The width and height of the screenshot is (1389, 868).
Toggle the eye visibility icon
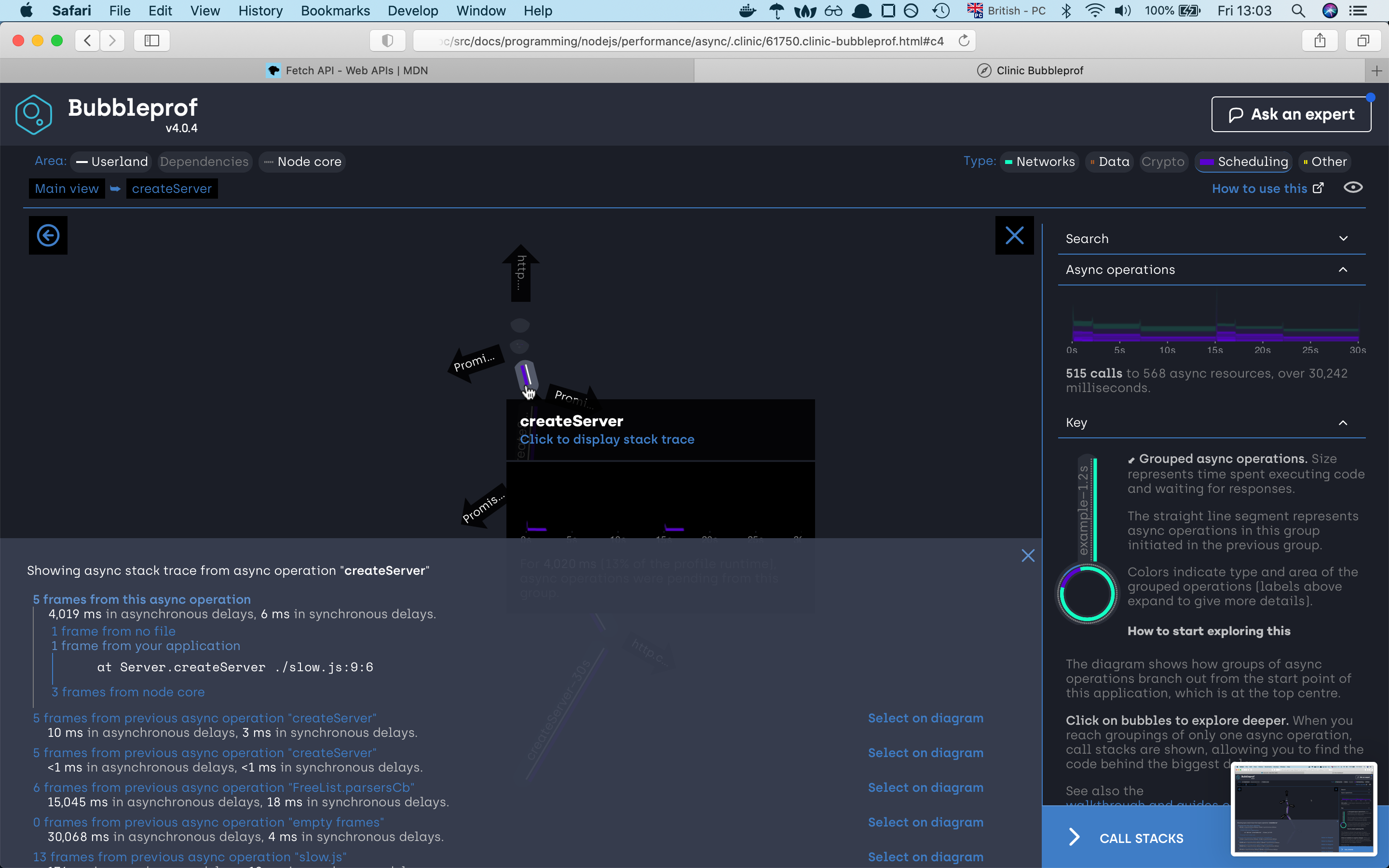[x=1353, y=188]
